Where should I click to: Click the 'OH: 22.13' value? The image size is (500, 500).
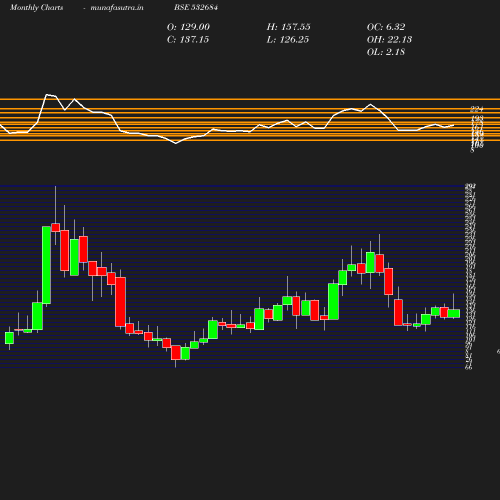pyautogui.click(x=389, y=40)
